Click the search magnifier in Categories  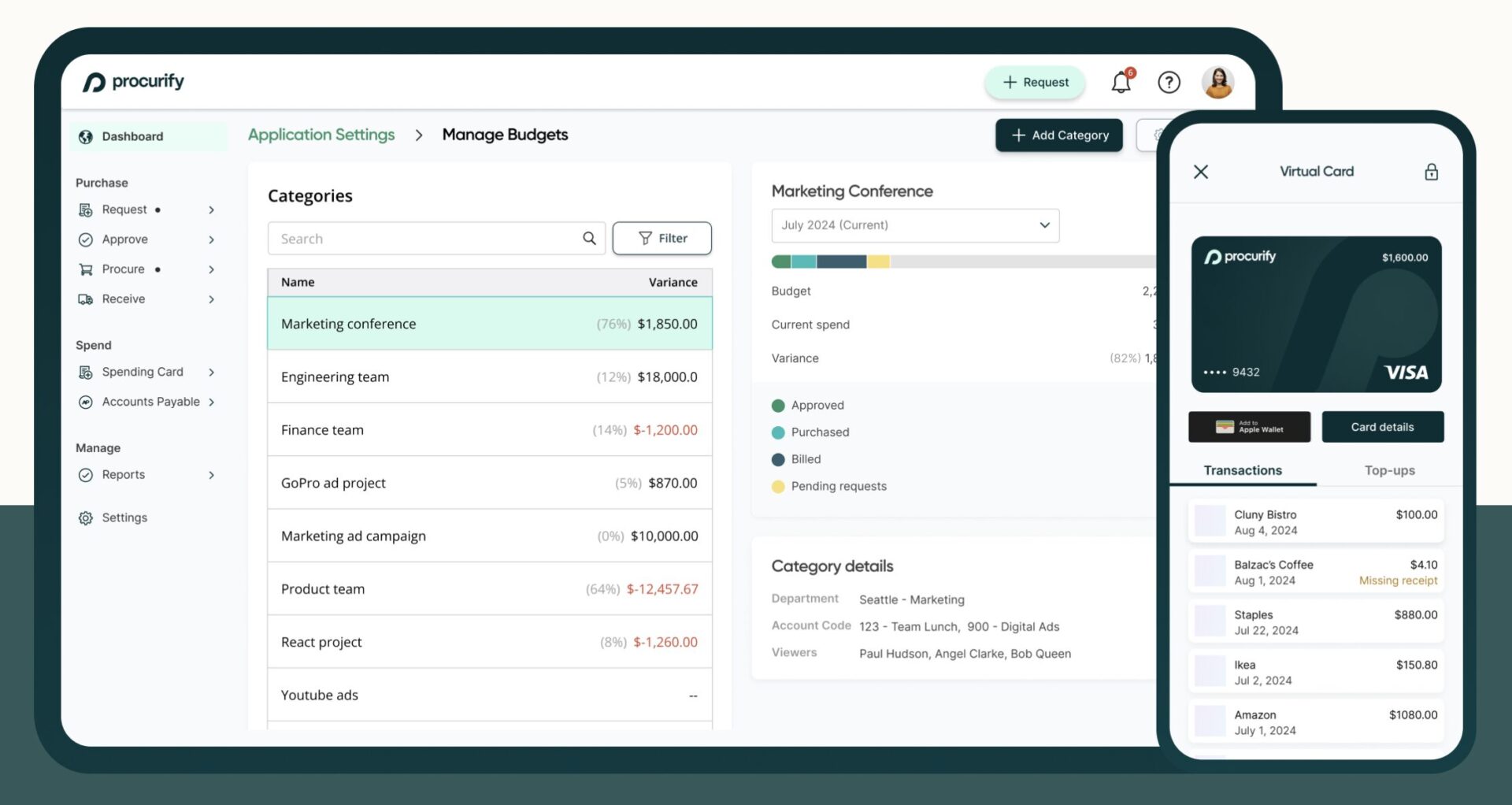(589, 238)
